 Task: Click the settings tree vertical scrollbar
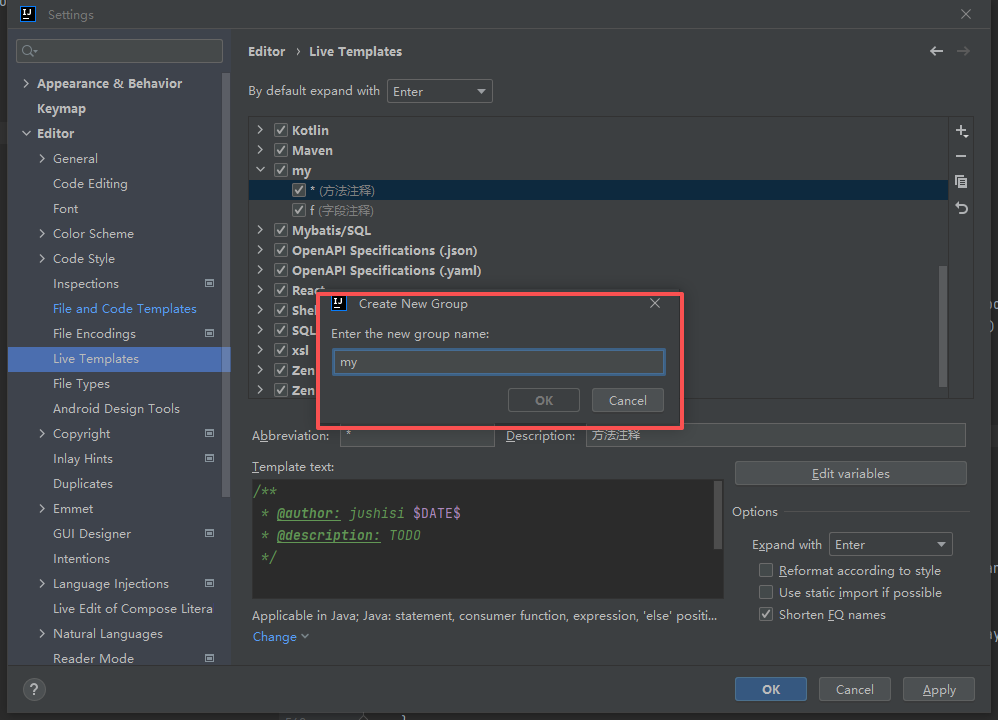tap(225, 284)
